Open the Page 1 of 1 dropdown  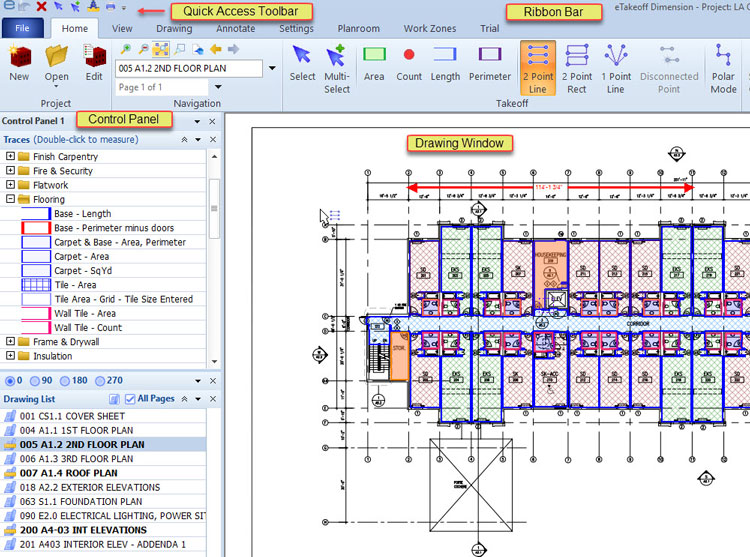(x=218, y=87)
